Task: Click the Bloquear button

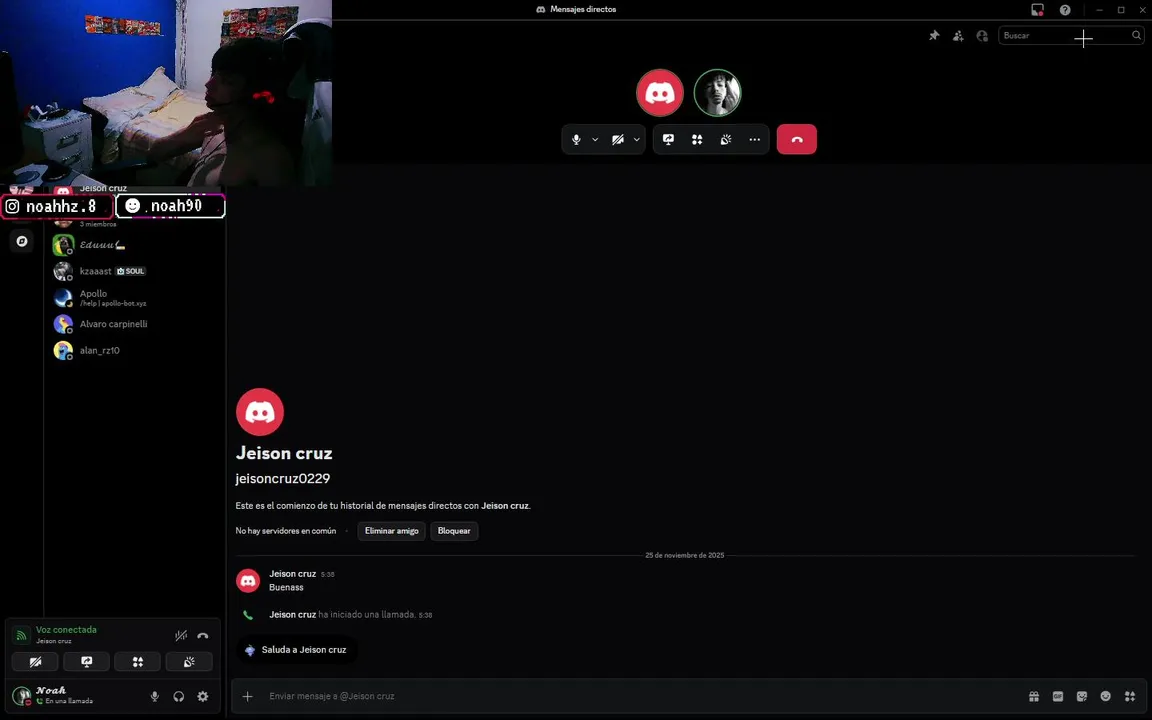Action: 454,530
